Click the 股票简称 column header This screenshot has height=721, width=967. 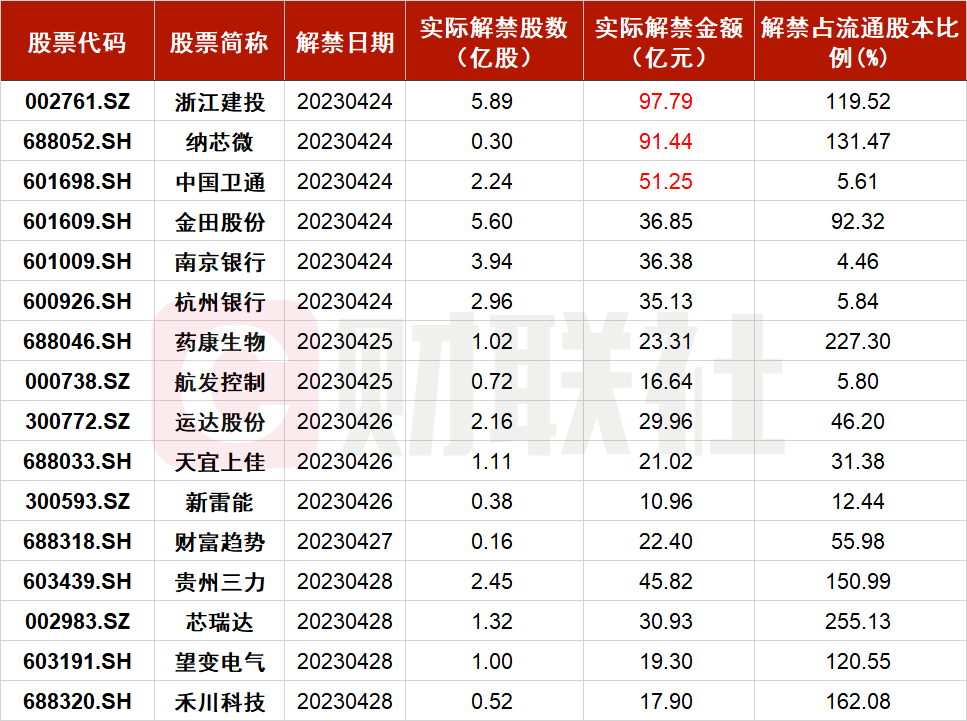(x=219, y=42)
